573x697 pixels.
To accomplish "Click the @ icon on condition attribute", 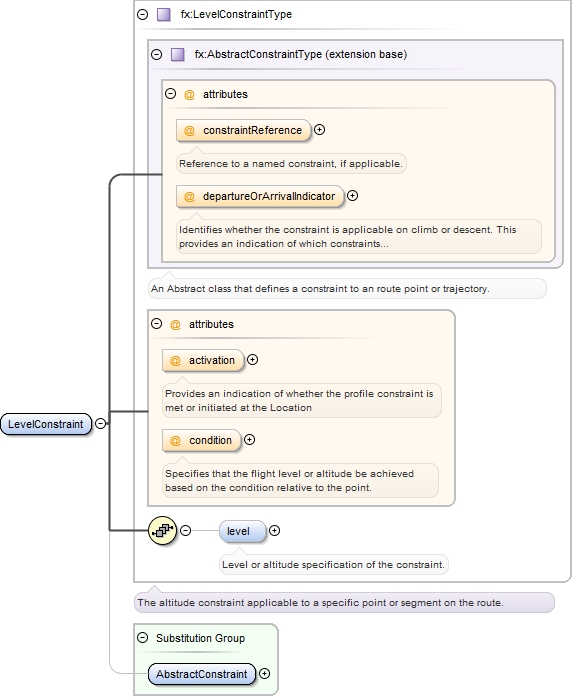I will coord(175,441).
